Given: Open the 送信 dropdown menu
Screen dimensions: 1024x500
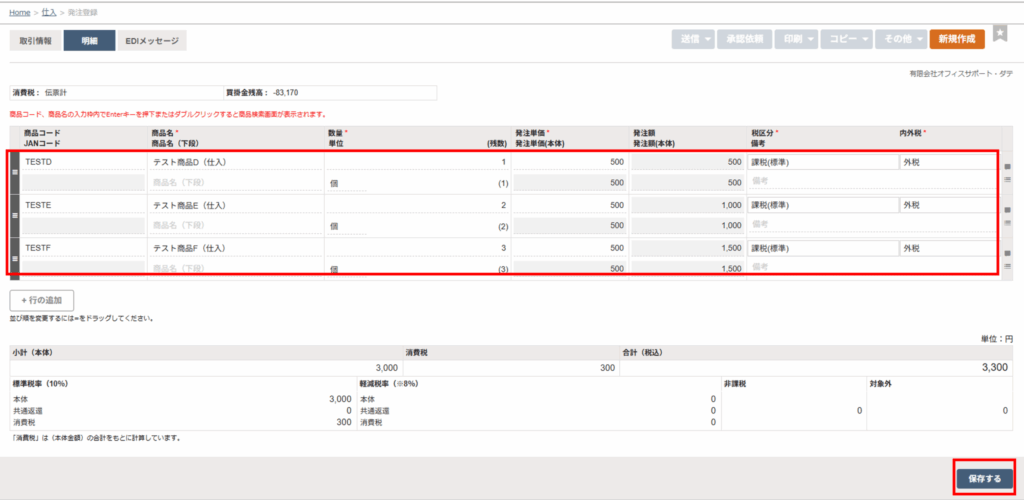Looking at the screenshot, I should click(696, 39).
